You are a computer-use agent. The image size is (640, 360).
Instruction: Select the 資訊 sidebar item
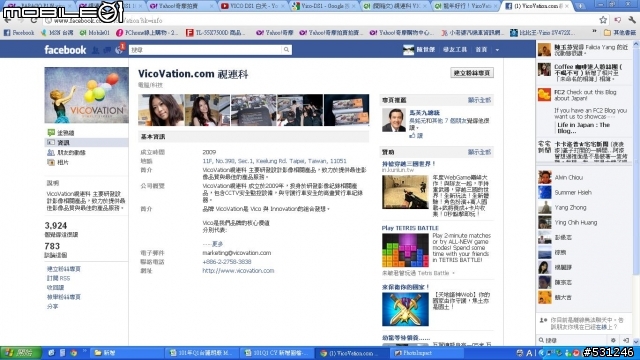pyautogui.click(x=86, y=142)
